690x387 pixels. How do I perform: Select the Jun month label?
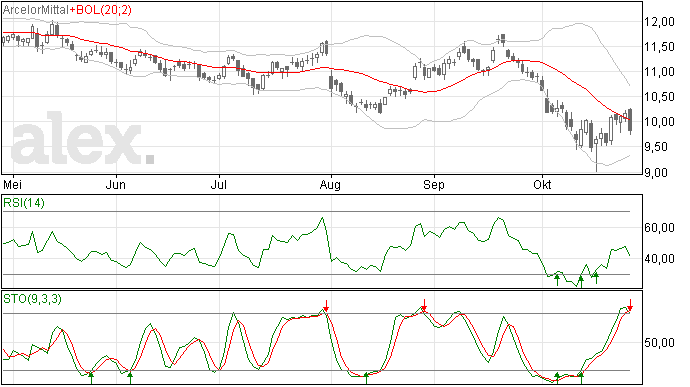point(115,184)
